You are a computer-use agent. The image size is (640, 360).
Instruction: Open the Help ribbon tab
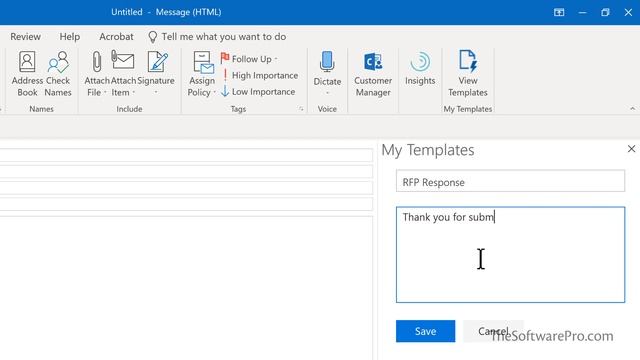click(x=70, y=37)
